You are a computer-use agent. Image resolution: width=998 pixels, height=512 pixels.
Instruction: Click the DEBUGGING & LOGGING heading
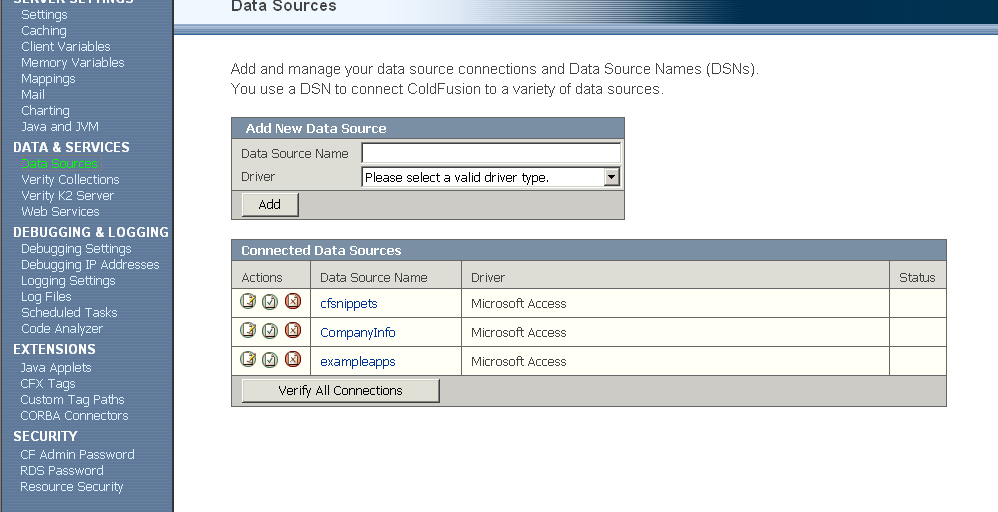pos(91,232)
